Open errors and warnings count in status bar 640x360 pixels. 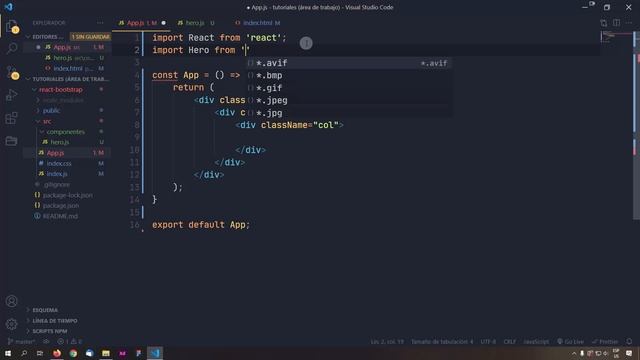(x=70, y=341)
